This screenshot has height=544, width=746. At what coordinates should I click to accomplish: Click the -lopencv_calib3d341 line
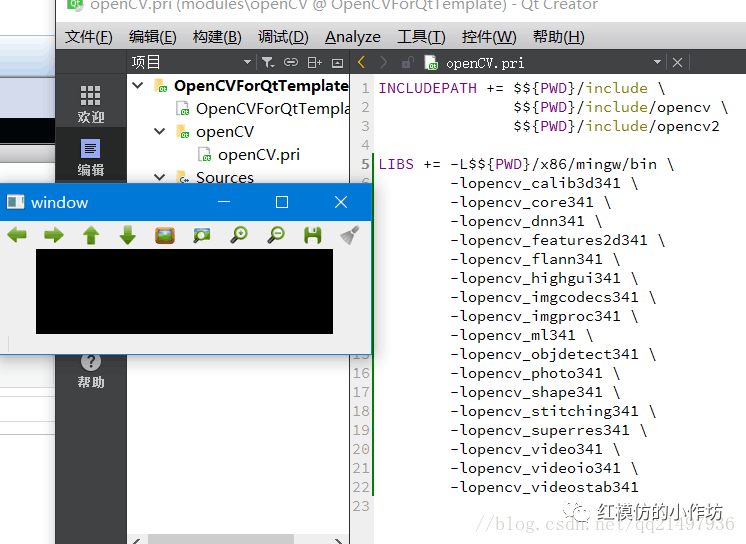535,183
